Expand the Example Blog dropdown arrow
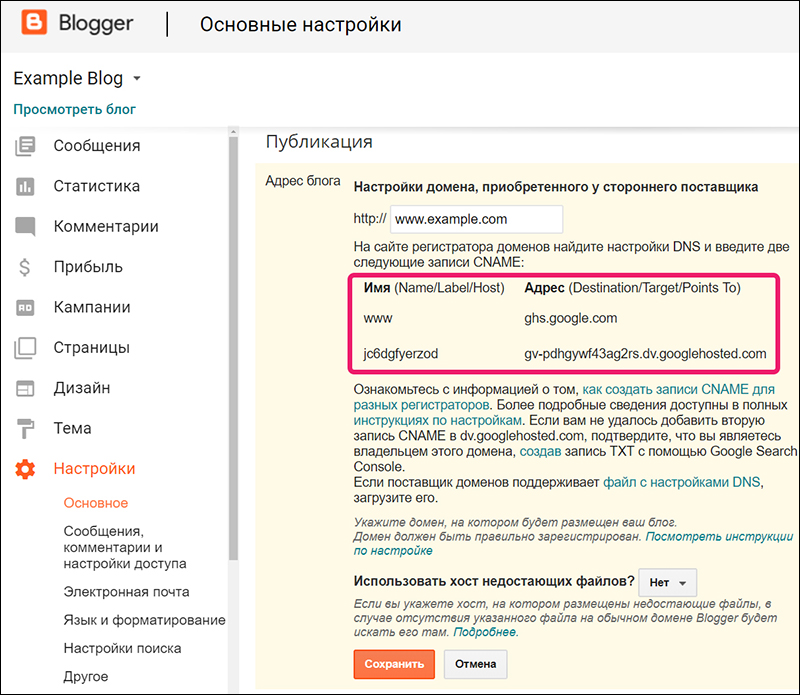The width and height of the screenshot is (800, 695). 137,78
